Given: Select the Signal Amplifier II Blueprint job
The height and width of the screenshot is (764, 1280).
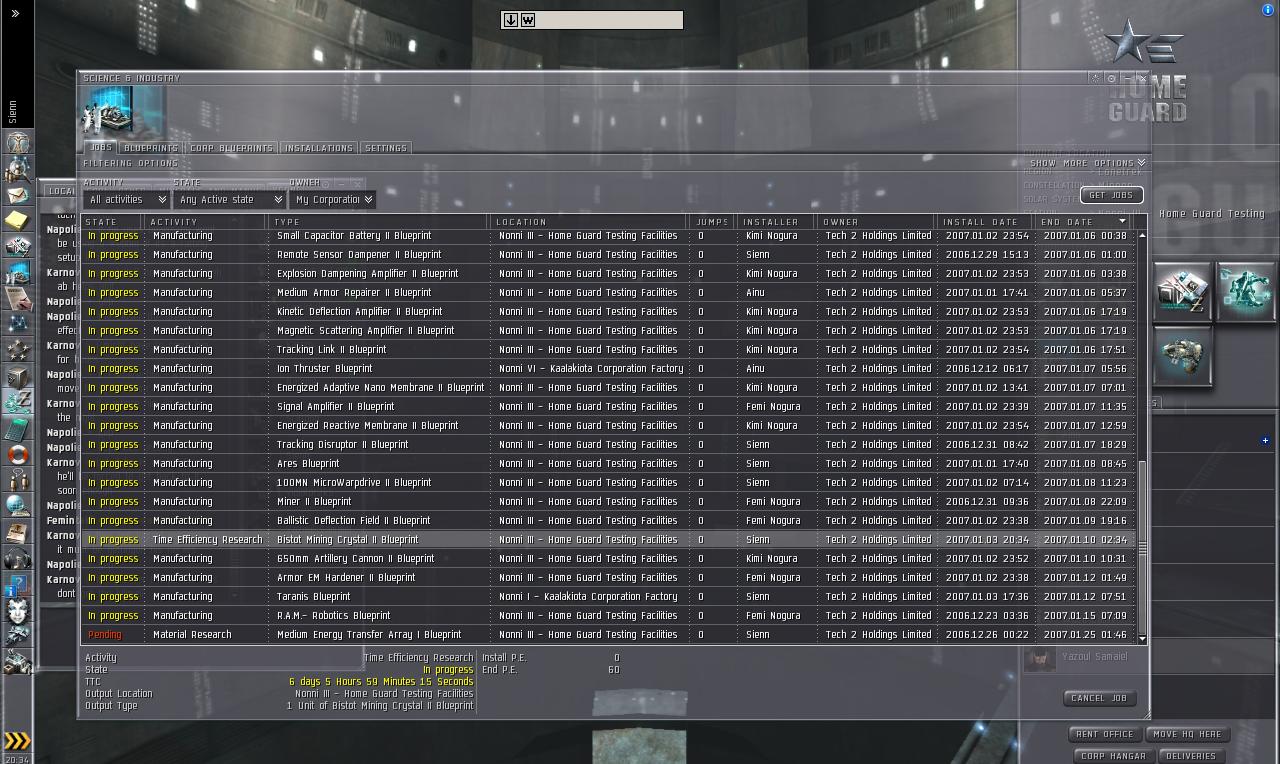Looking at the screenshot, I should click(x=609, y=407).
